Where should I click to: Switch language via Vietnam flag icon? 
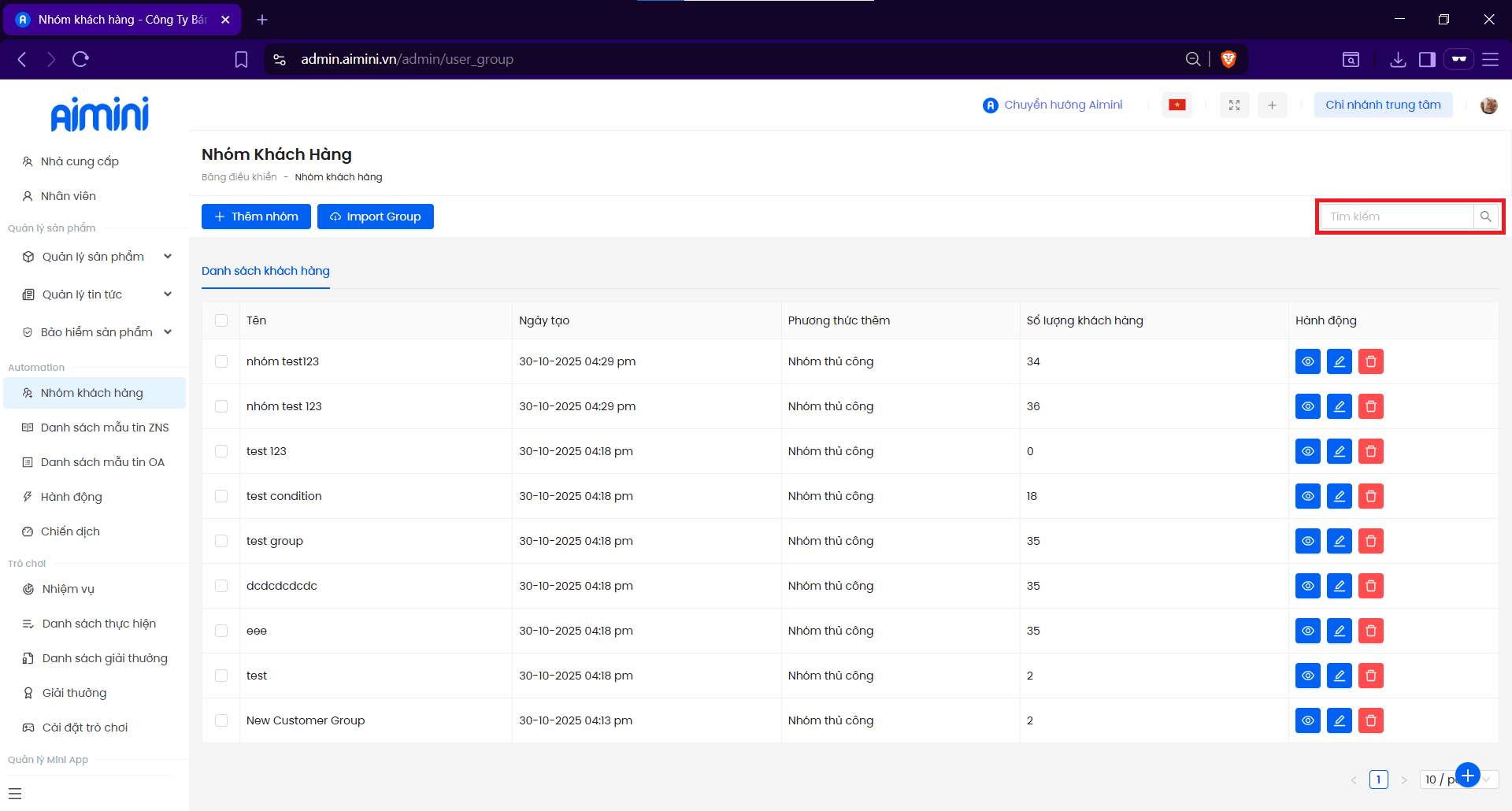click(x=1177, y=105)
